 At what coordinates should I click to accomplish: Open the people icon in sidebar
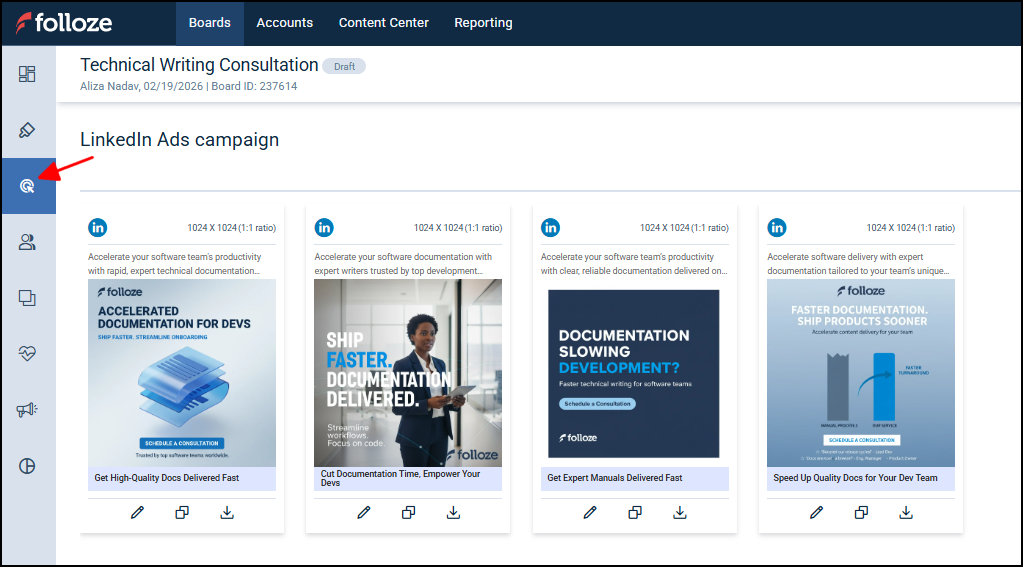coord(27,242)
